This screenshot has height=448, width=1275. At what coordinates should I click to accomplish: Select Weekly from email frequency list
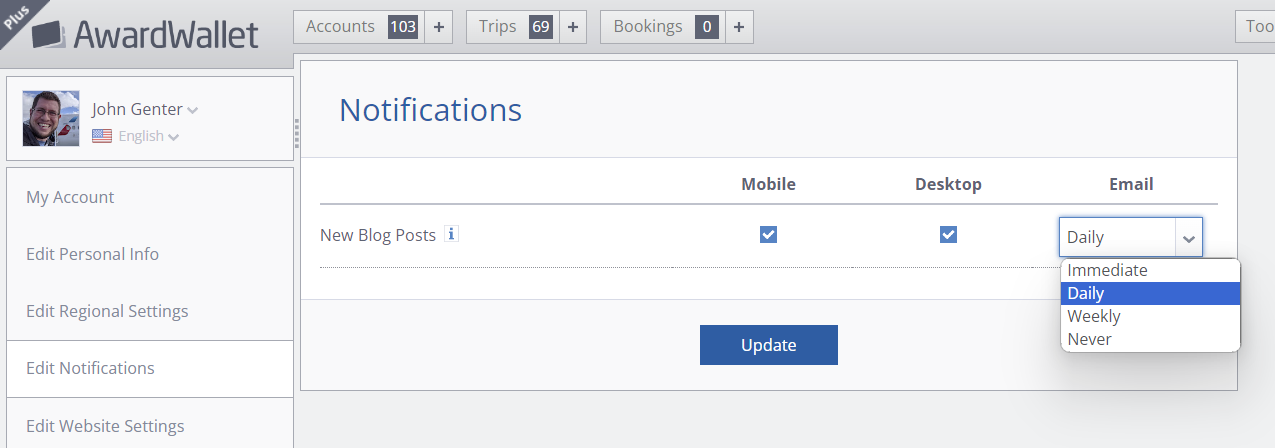[x=1150, y=316]
